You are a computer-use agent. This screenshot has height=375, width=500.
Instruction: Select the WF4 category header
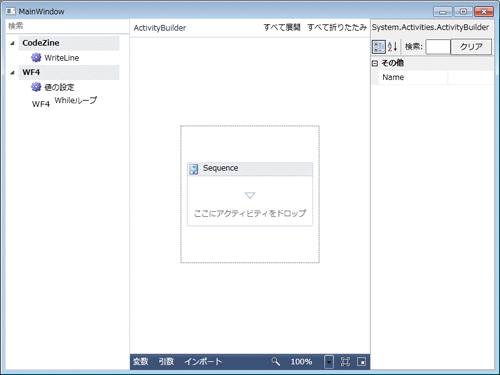[69, 72]
